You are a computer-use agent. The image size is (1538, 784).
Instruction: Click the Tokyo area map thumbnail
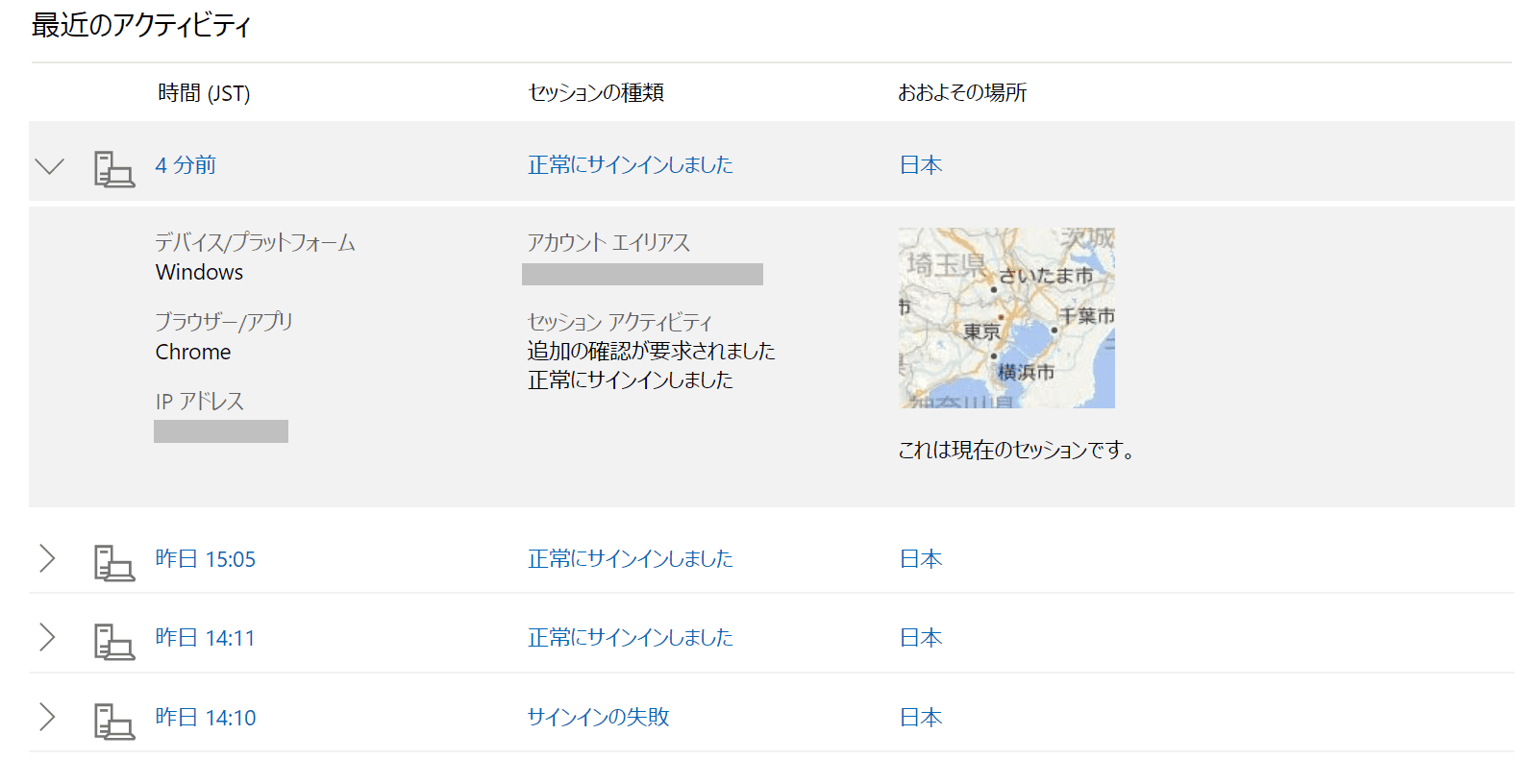[1006, 318]
